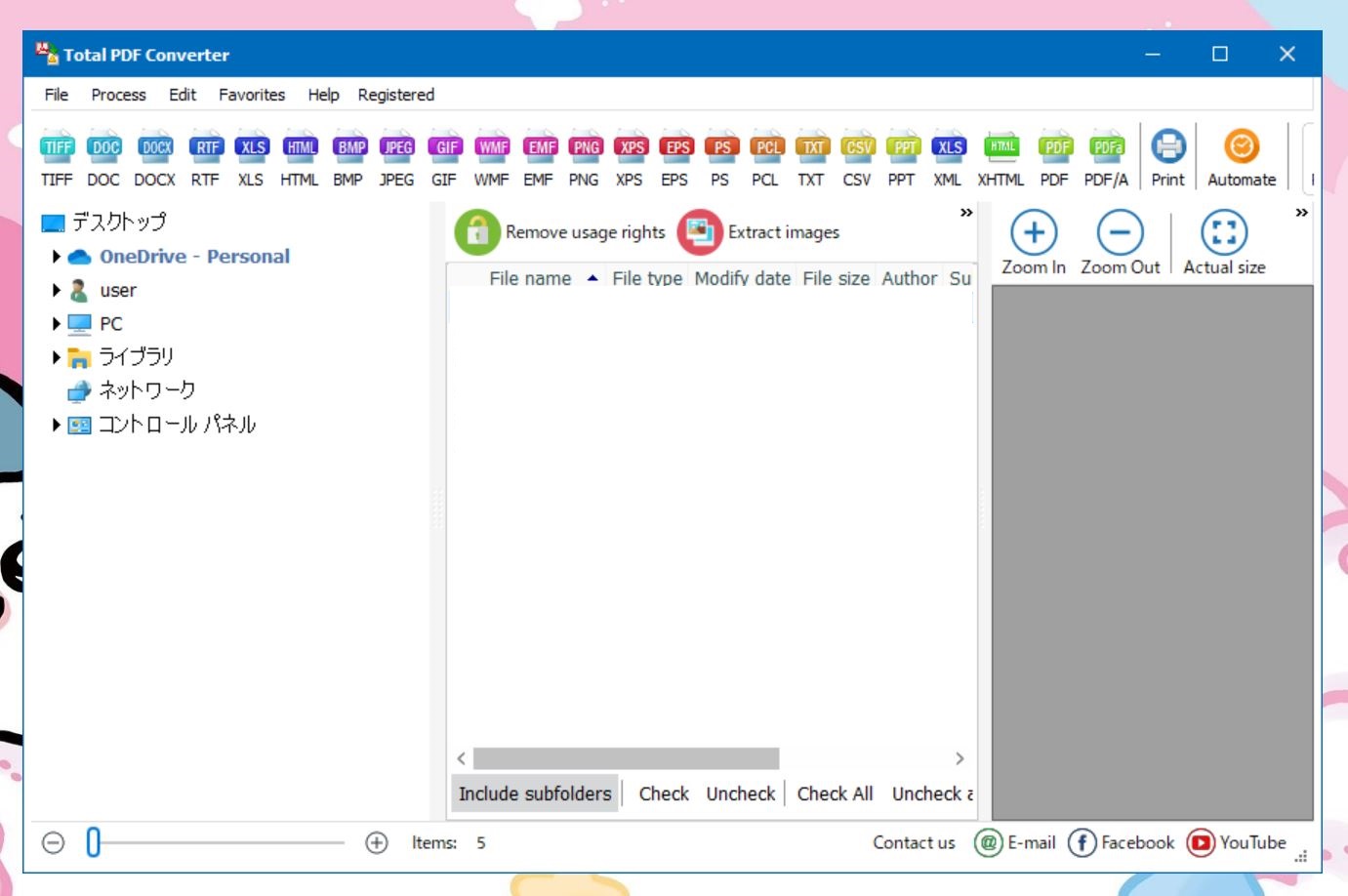Convert to HTML format icon
Viewport: 1348px width, 896px height.
click(x=299, y=158)
